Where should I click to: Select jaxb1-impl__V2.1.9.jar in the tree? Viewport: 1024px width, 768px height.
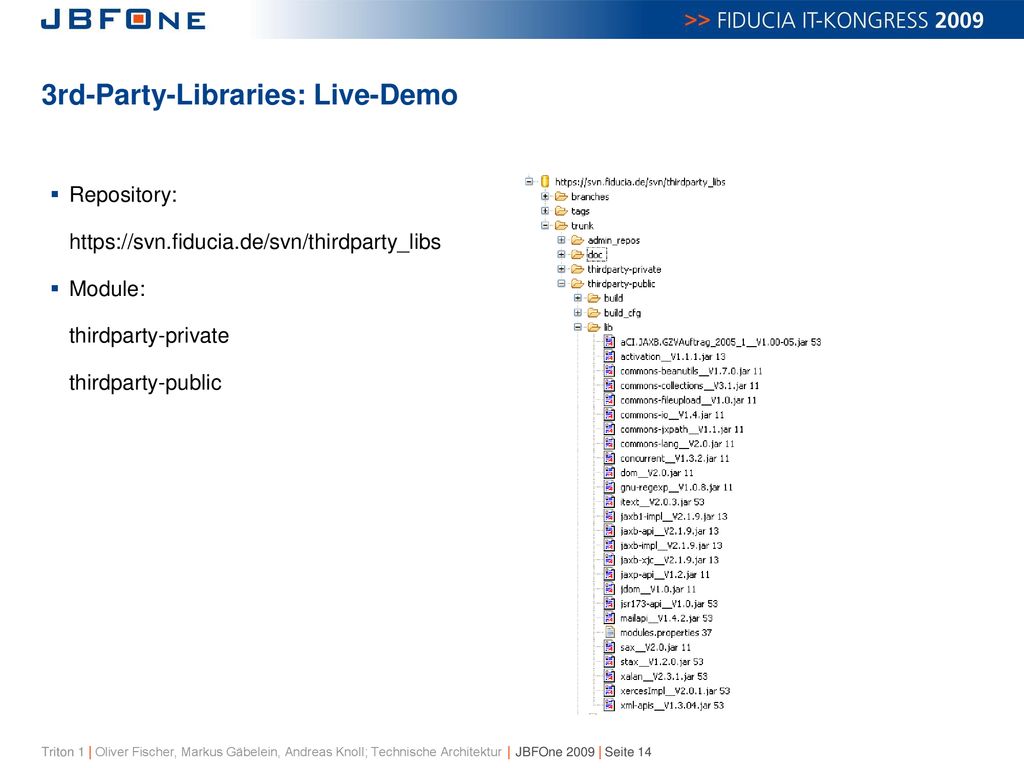pyautogui.click(x=673, y=517)
